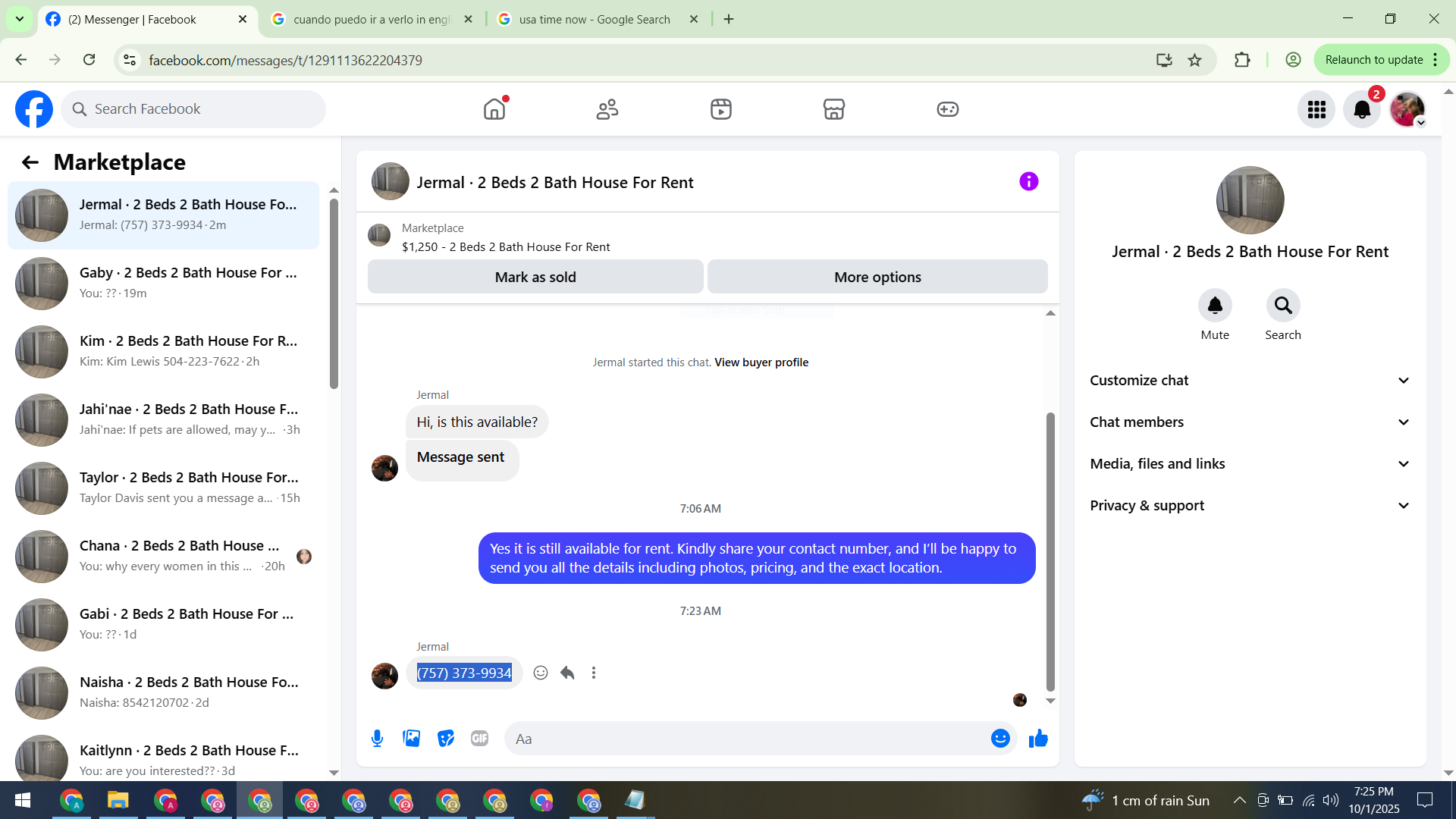Open Taylor's conversation
This screenshot has width=1456, height=819.
[163, 488]
